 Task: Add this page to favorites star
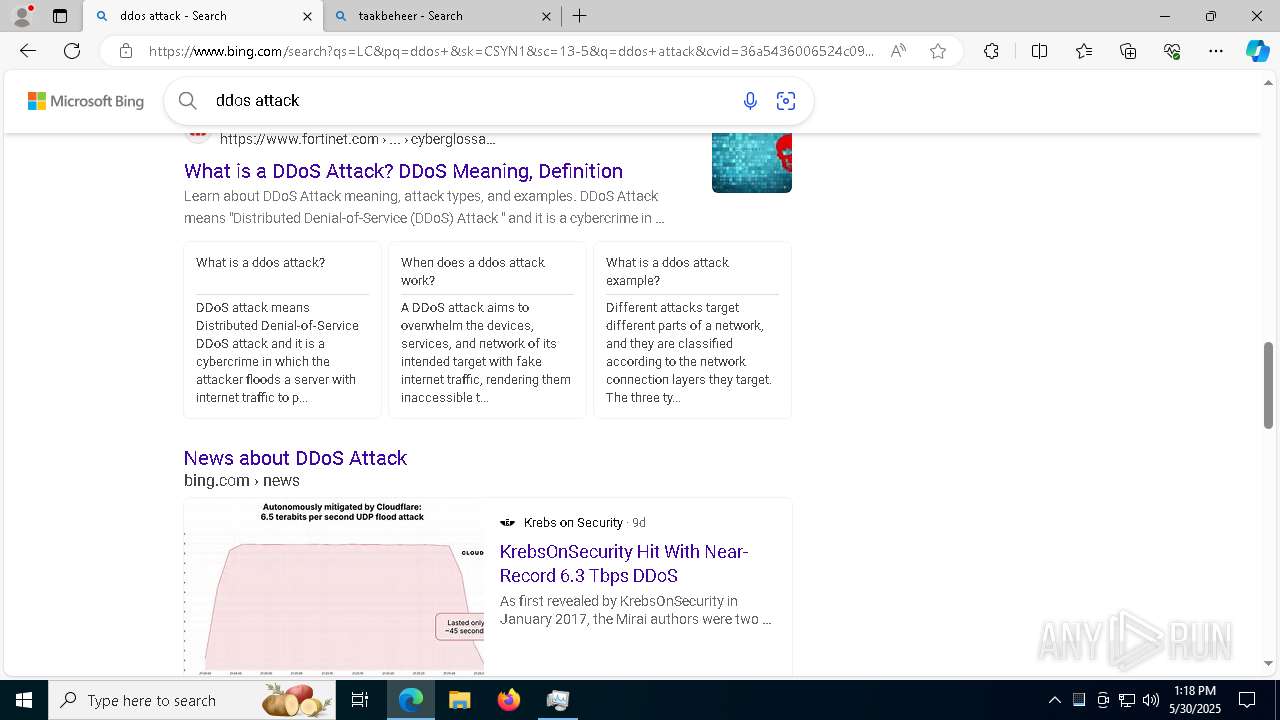pos(937,51)
